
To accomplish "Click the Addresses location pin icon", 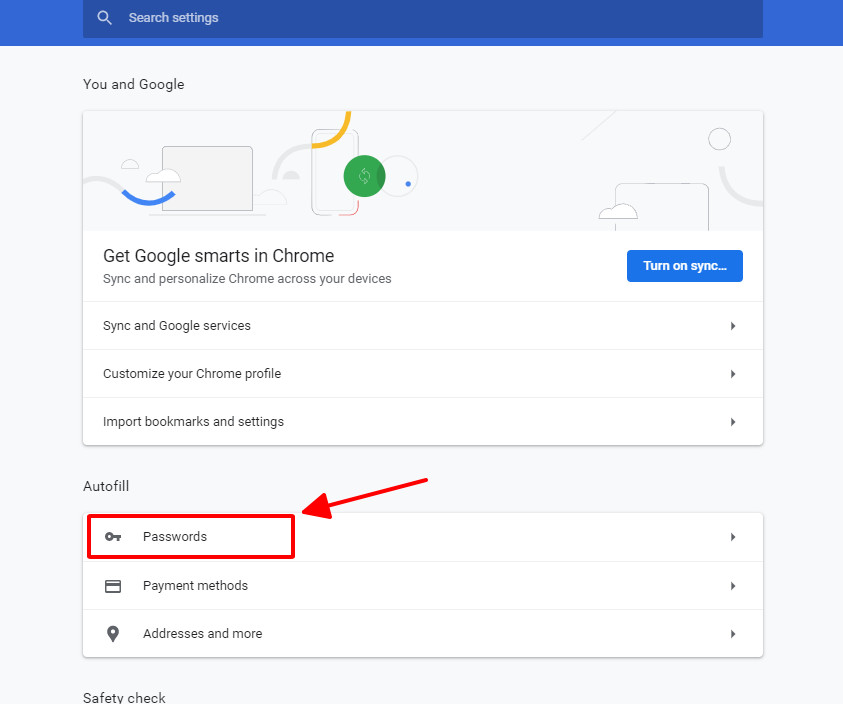I will coord(113,634).
